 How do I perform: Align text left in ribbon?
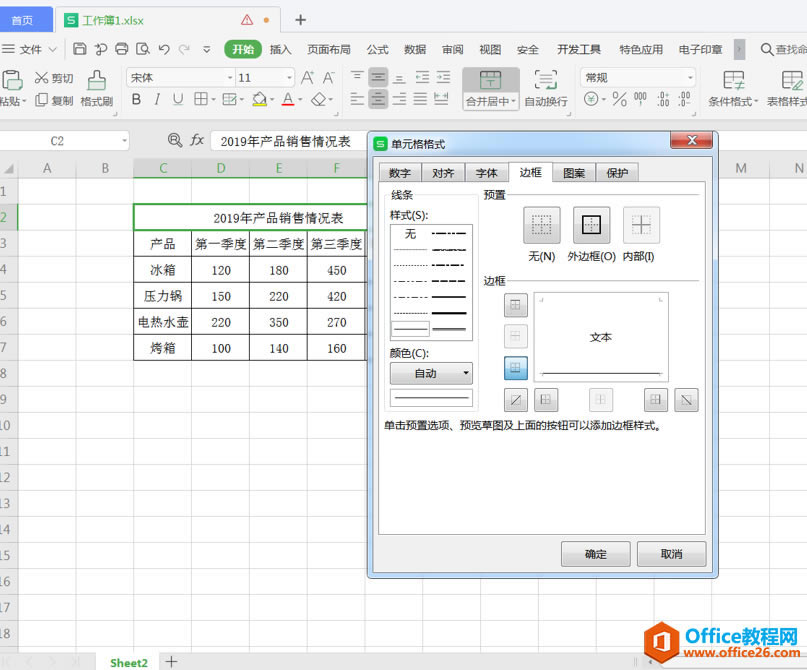pyautogui.click(x=357, y=99)
